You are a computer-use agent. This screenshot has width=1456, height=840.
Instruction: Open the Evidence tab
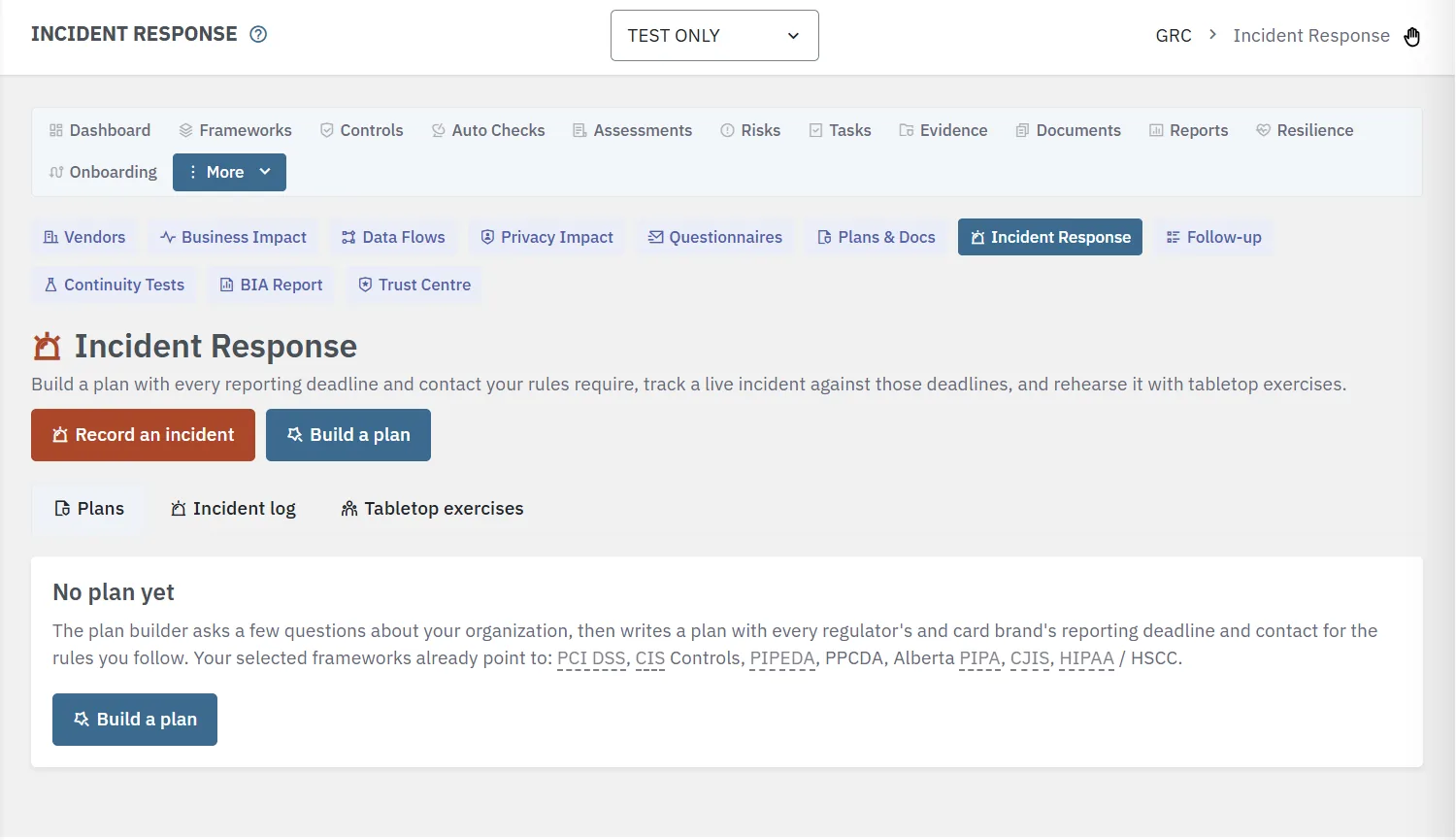click(x=943, y=130)
